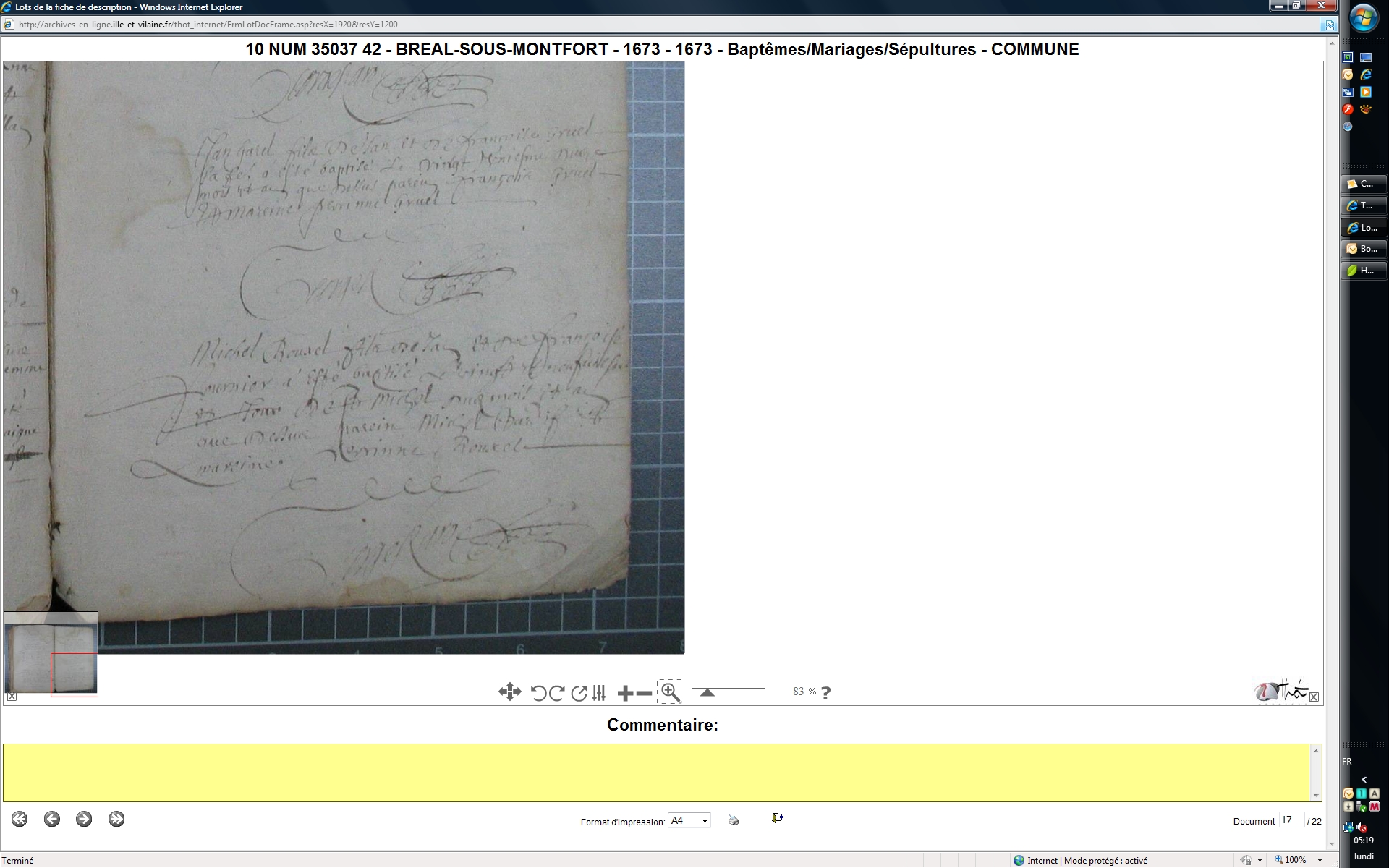Open image adjustment sliders tool
Viewport: 1389px width, 868px height.
coord(599,693)
